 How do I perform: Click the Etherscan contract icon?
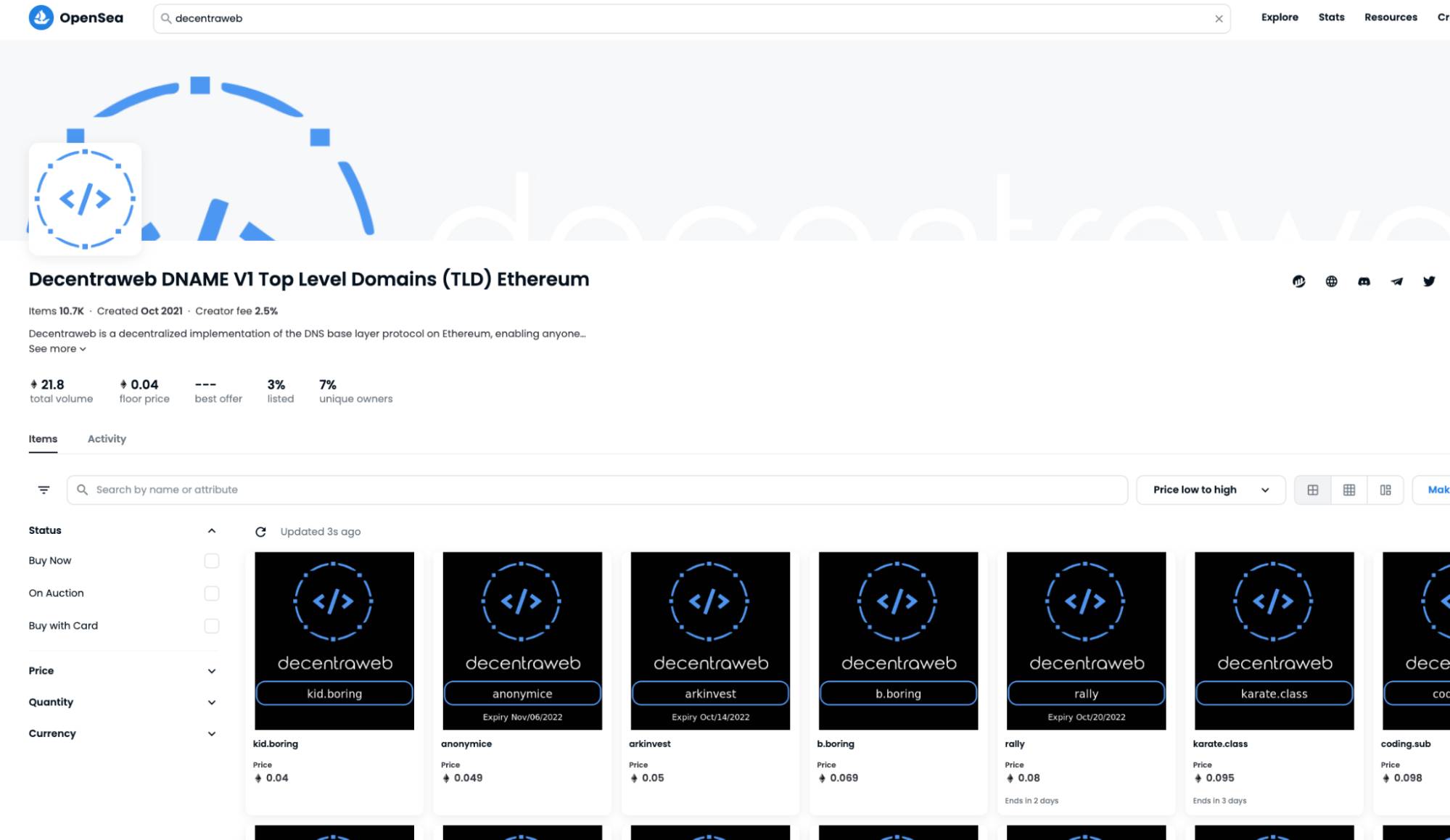coord(1300,281)
